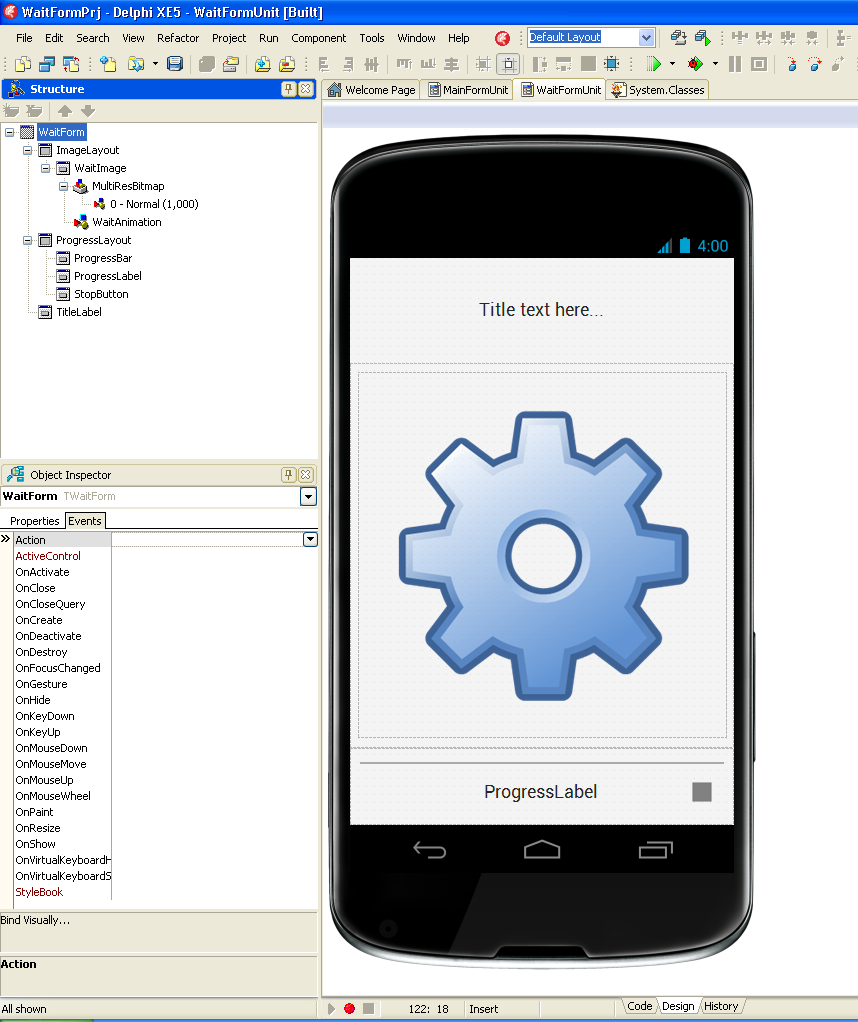Click the Bind Visually link
Viewport: 858px width, 1022px height.
click(x=35, y=920)
